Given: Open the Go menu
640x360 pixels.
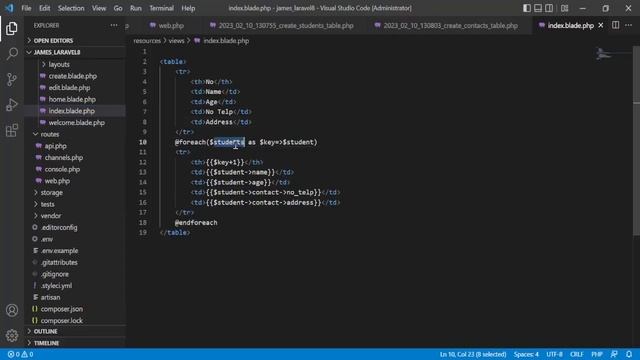Looking at the screenshot, I should coord(118,8).
